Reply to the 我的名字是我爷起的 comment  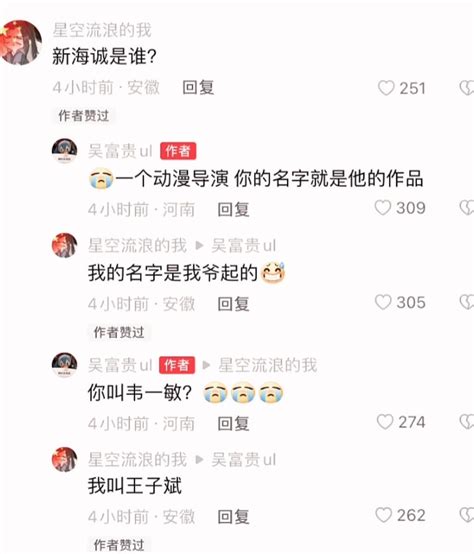point(233,304)
